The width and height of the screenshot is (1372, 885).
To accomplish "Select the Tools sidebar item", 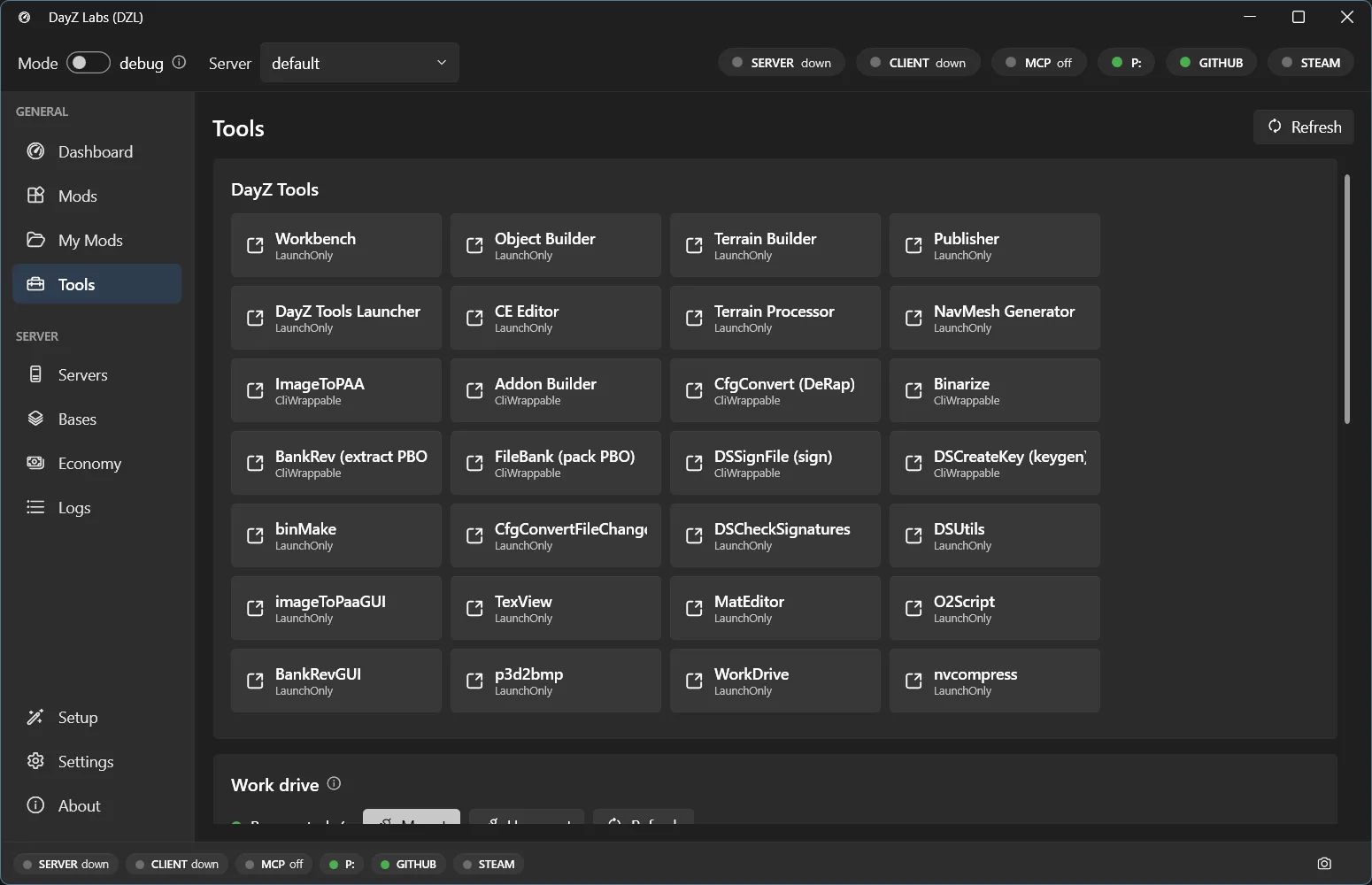I will 96,284.
